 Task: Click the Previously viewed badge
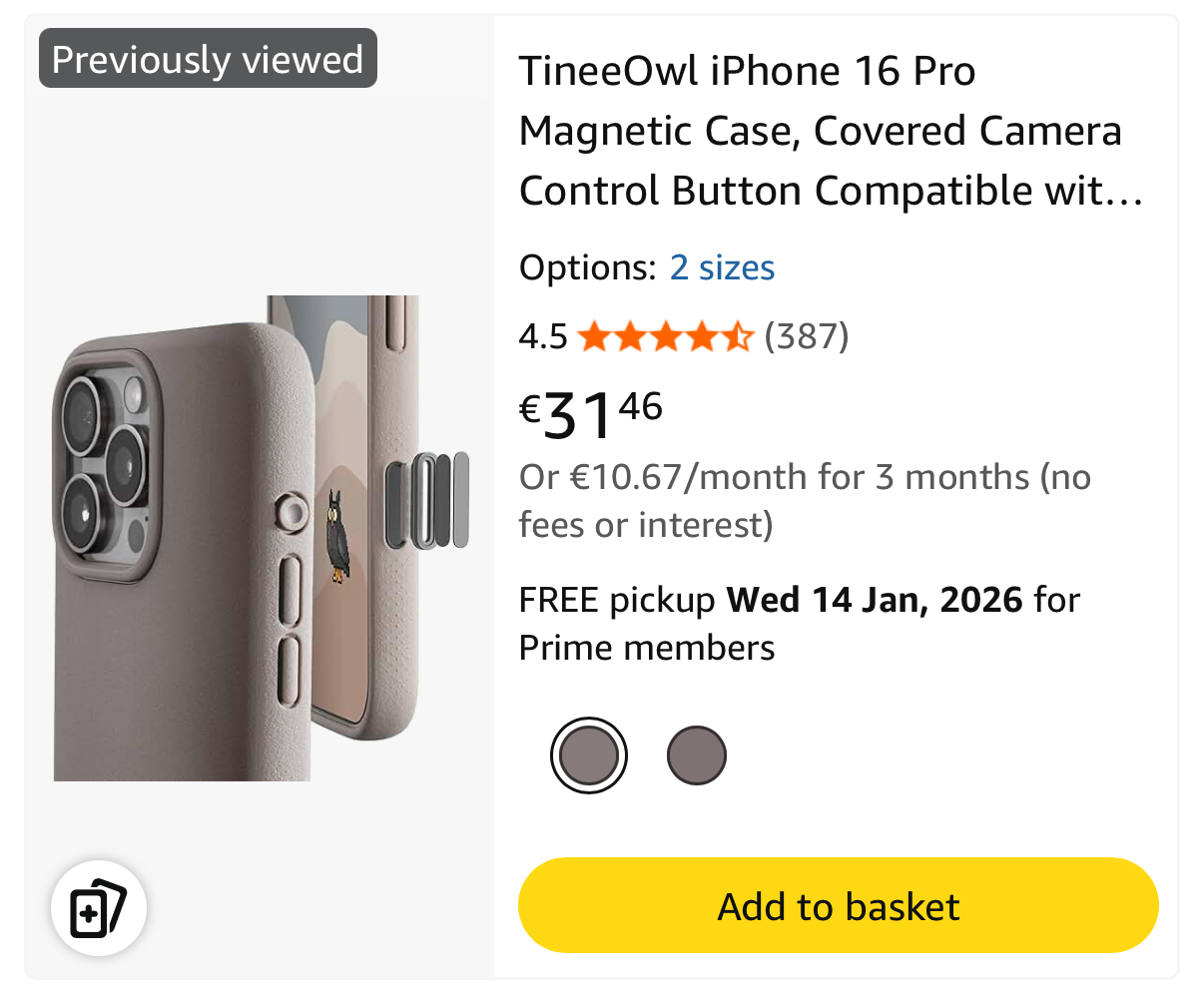pos(208,59)
